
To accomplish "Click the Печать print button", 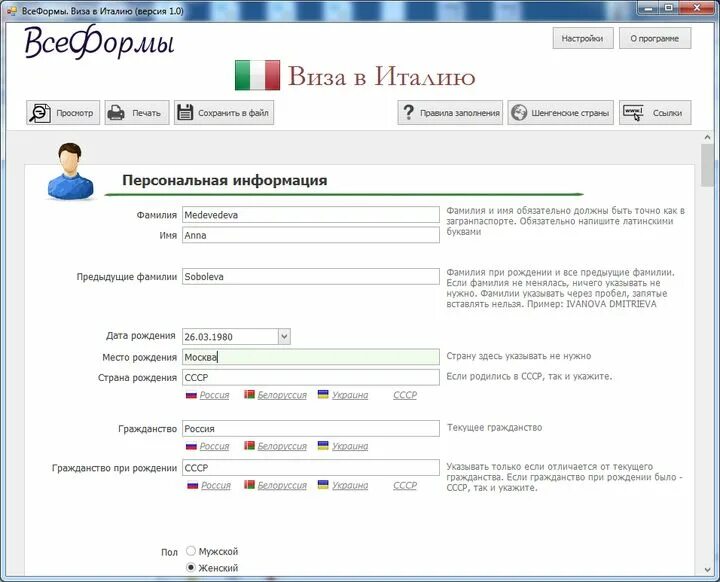I will [x=137, y=113].
